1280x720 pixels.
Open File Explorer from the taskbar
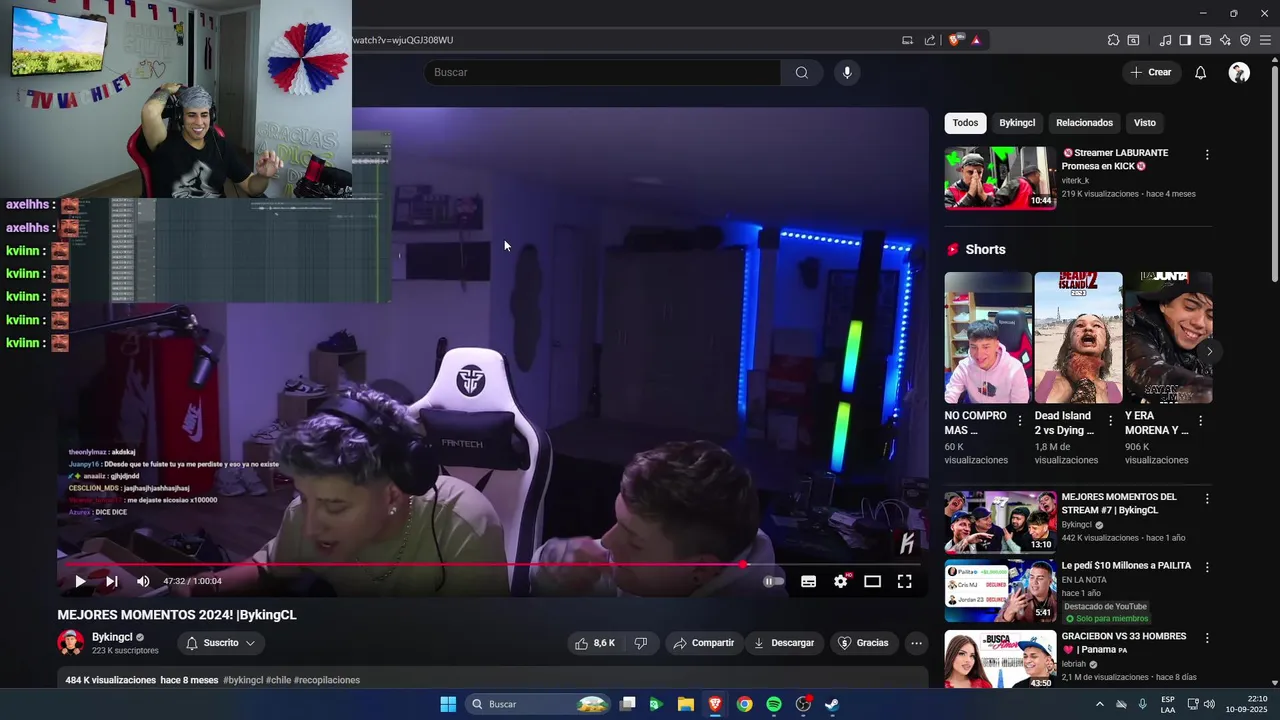click(x=686, y=704)
